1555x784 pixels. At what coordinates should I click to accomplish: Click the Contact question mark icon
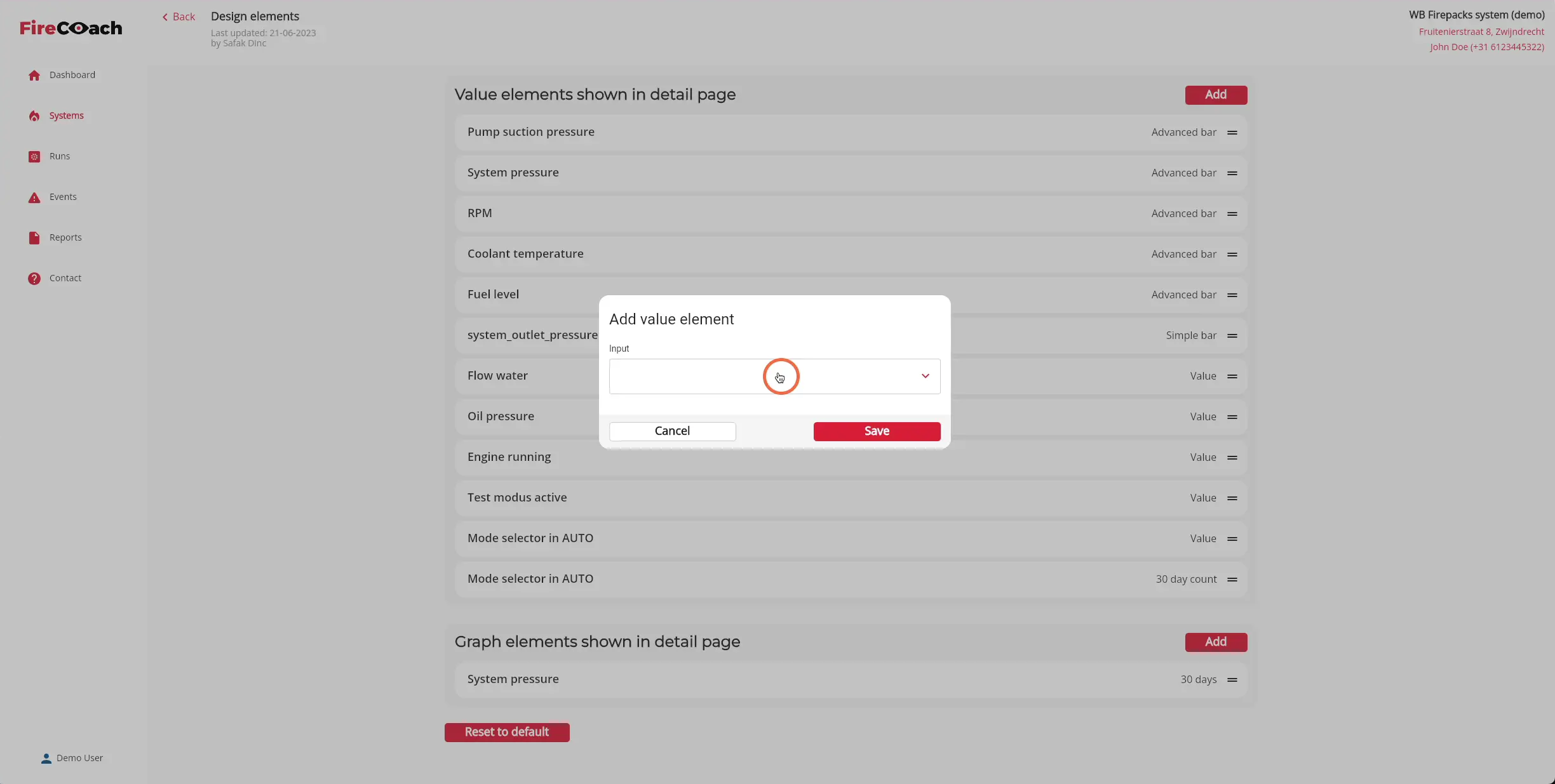click(x=34, y=279)
